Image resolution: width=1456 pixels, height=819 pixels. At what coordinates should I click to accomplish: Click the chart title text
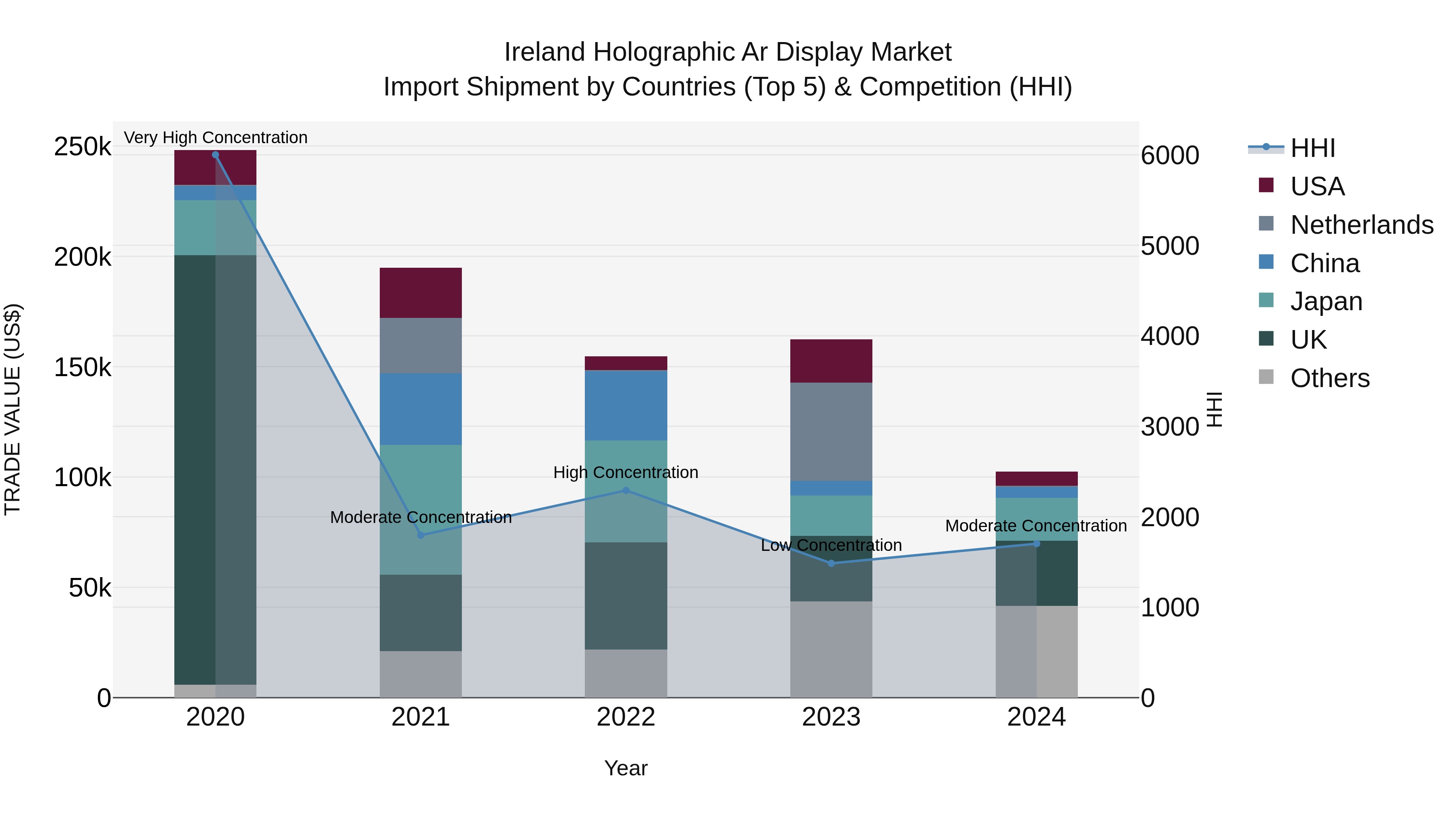pyautogui.click(x=728, y=69)
